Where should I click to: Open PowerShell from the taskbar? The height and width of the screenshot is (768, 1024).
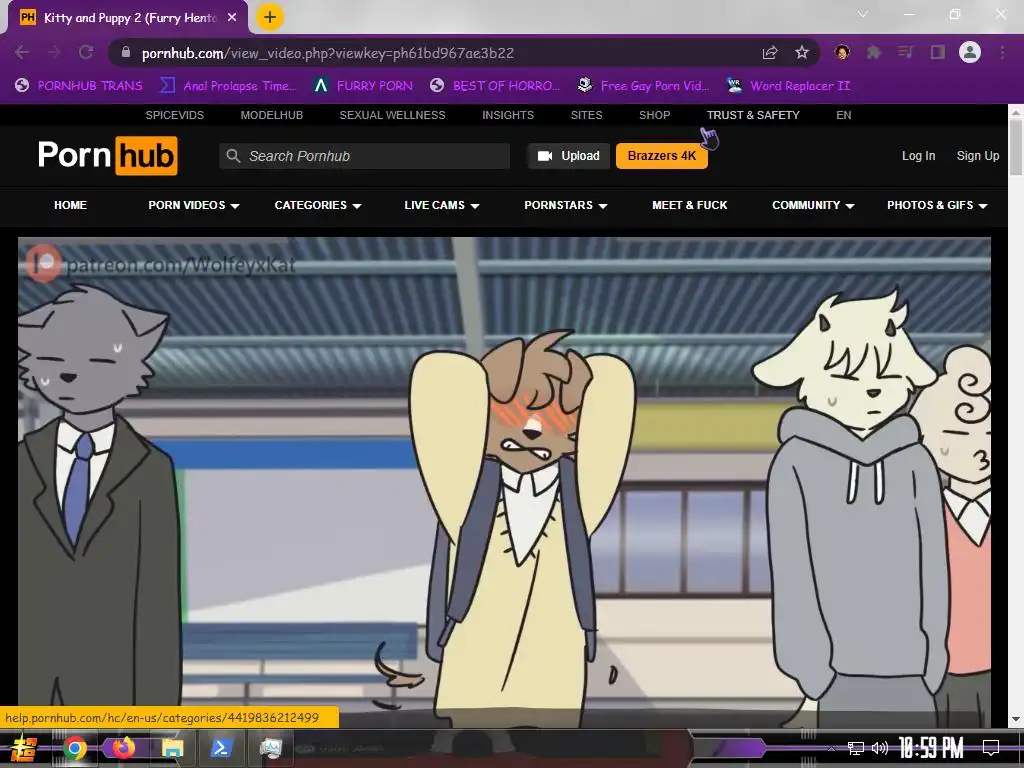coord(220,748)
